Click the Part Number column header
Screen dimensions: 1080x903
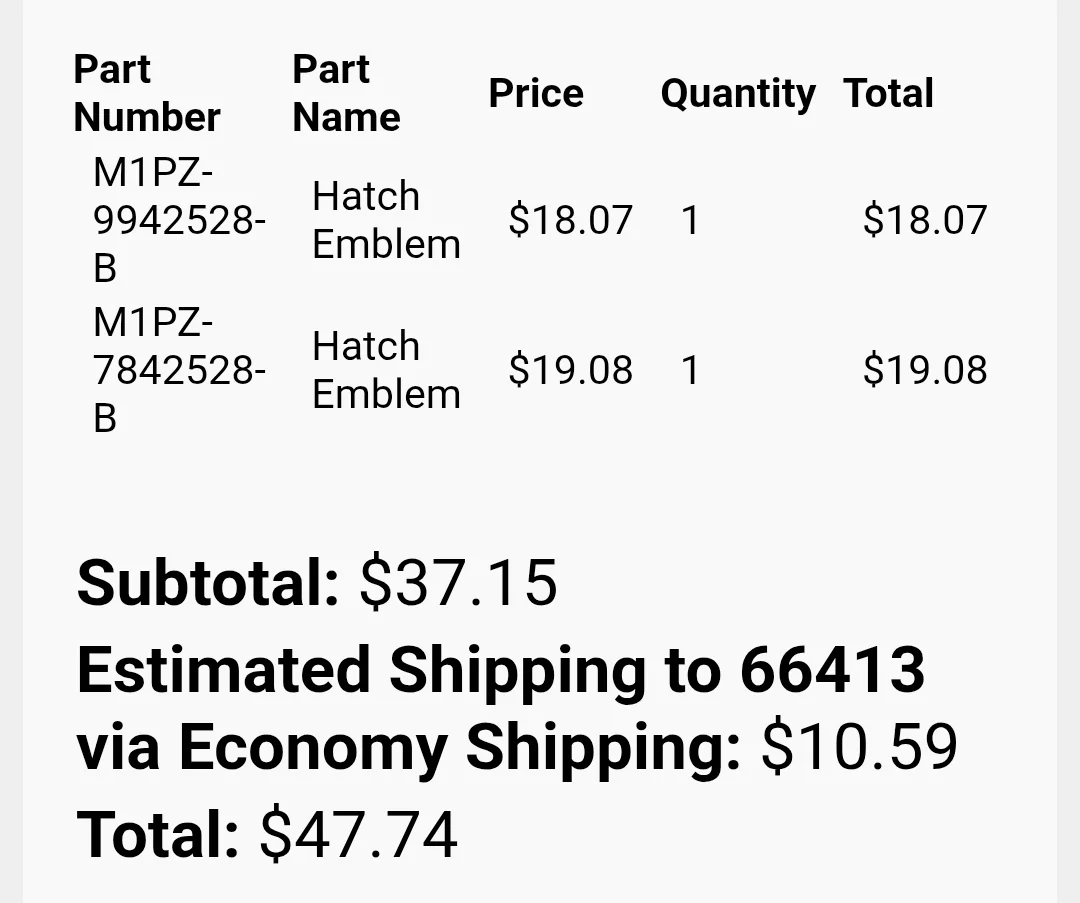147,93
